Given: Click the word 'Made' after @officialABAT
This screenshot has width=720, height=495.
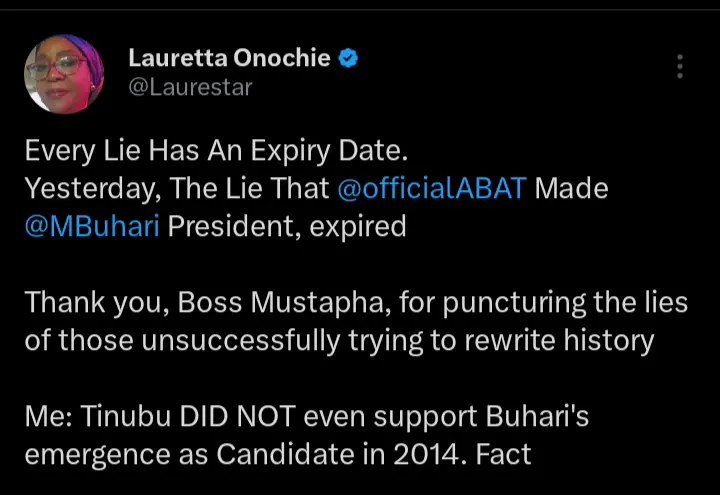Looking at the screenshot, I should pyautogui.click(x=571, y=188).
